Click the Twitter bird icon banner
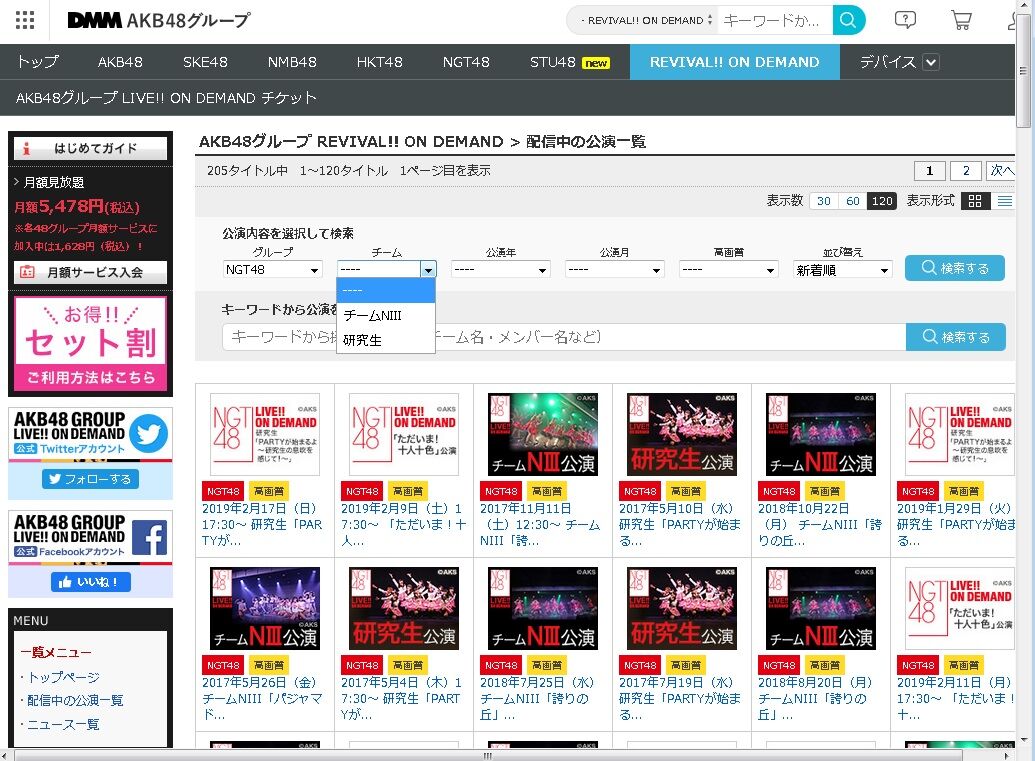The image size is (1035, 761). point(90,433)
